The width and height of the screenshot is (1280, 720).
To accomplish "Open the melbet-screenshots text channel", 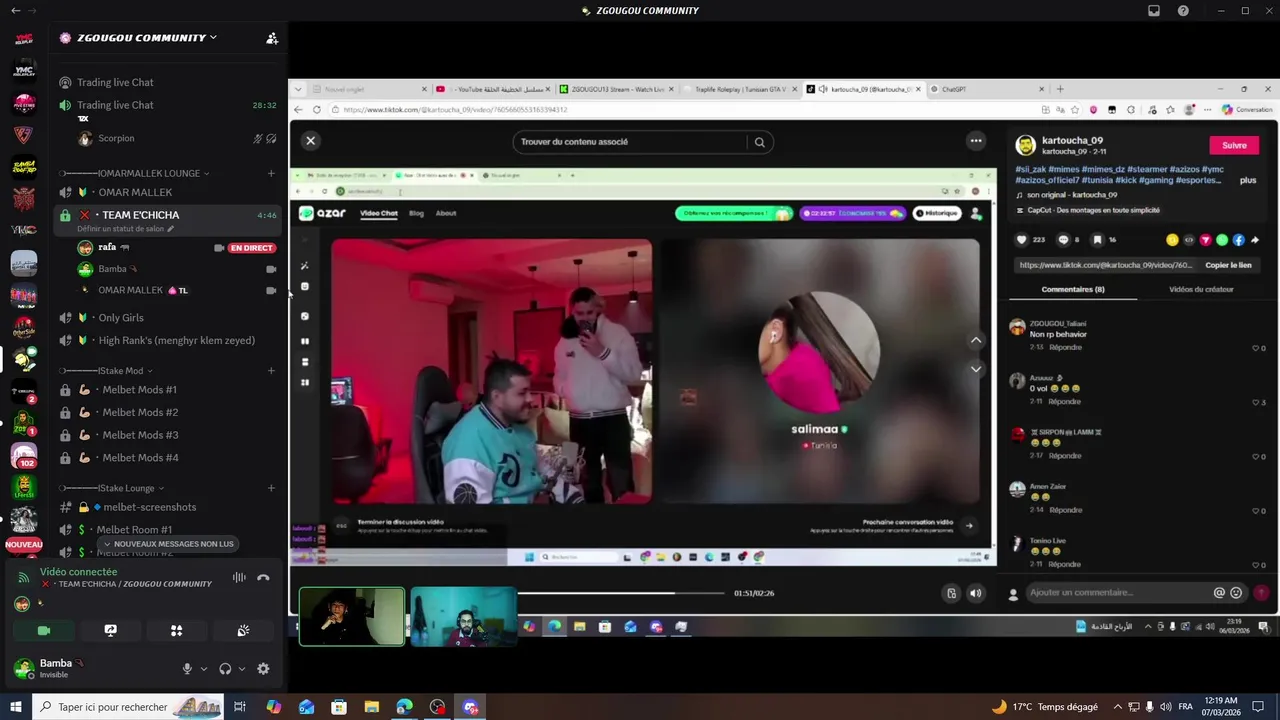I will point(167,507).
